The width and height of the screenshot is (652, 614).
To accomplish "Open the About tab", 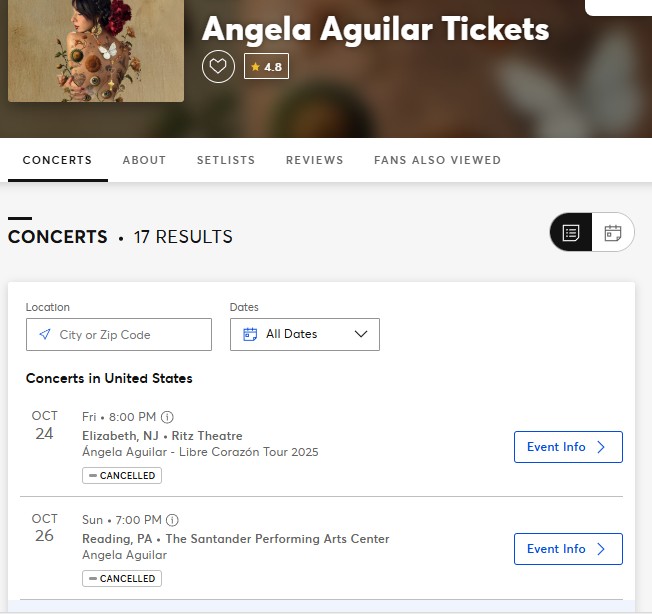I will [x=144, y=160].
